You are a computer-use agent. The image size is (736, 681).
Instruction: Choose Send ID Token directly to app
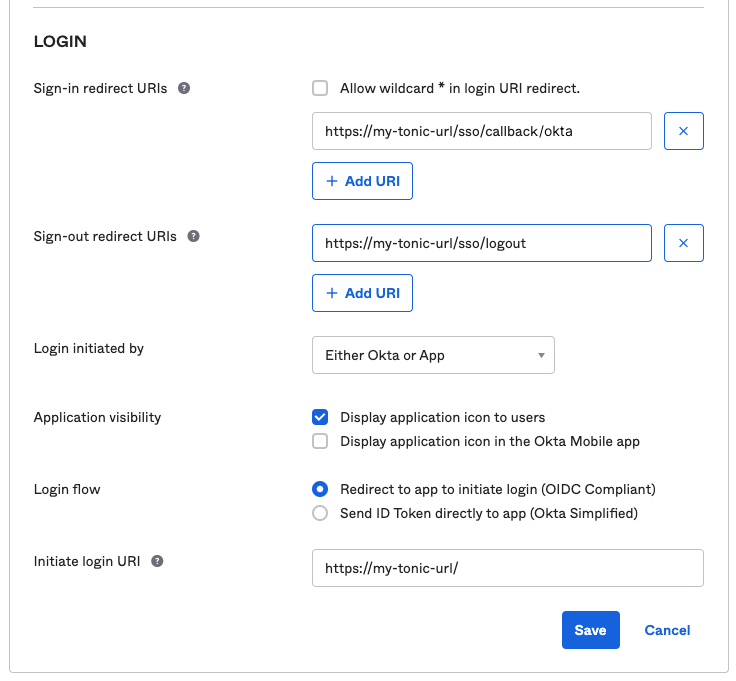[x=320, y=513]
